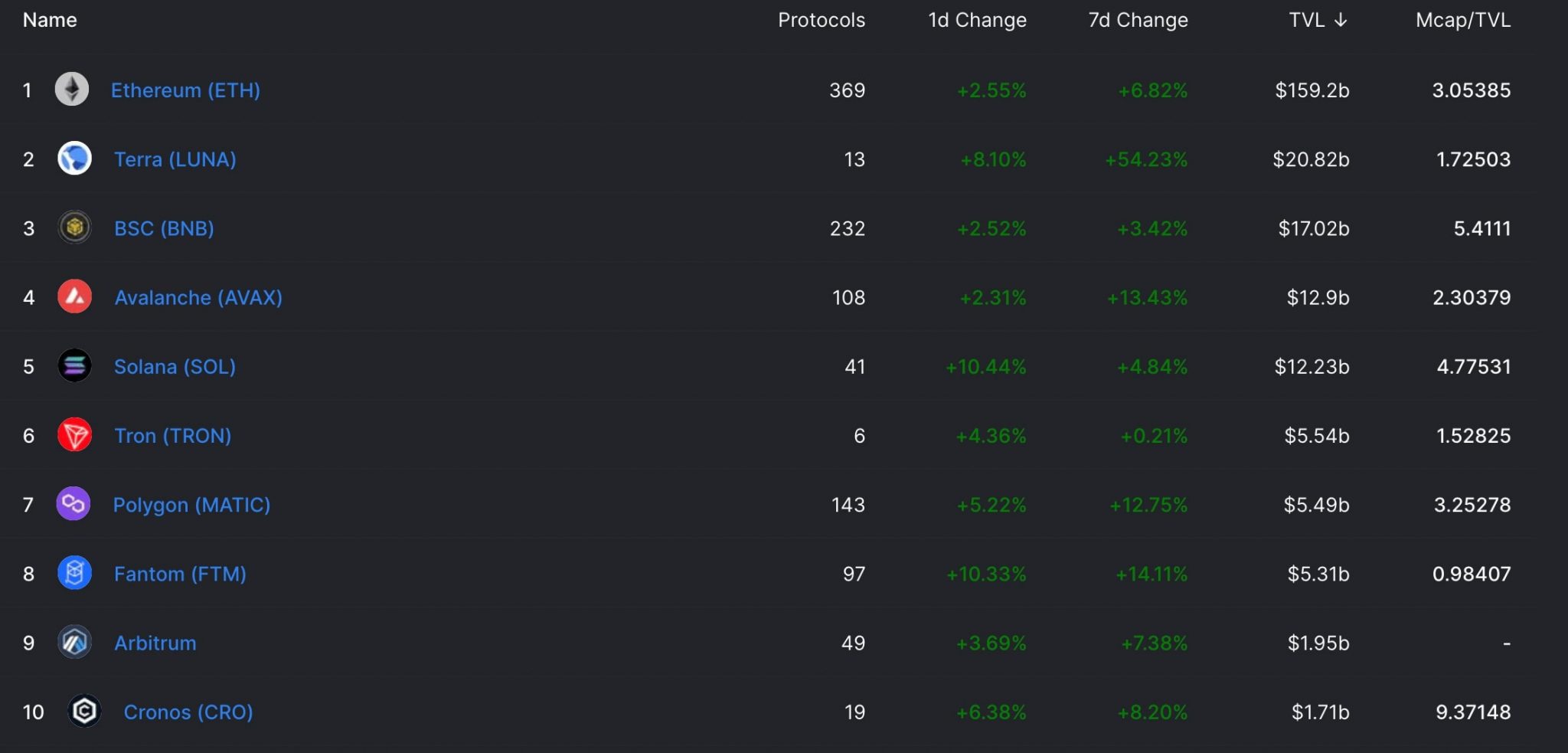
Task: Click the Name column header
Action: [50, 20]
